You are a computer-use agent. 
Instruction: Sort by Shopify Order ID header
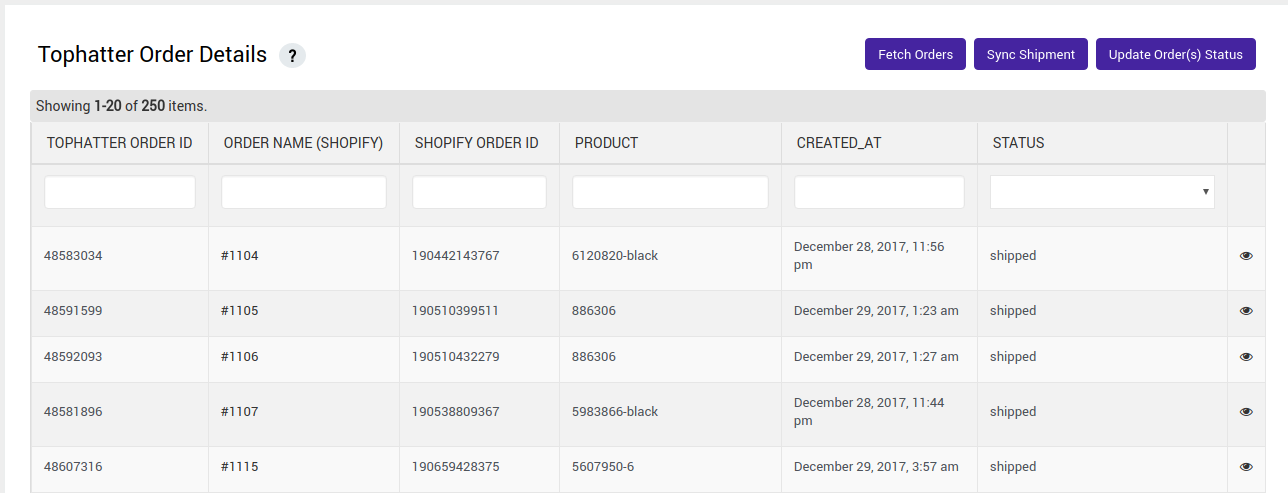click(476, 143)
